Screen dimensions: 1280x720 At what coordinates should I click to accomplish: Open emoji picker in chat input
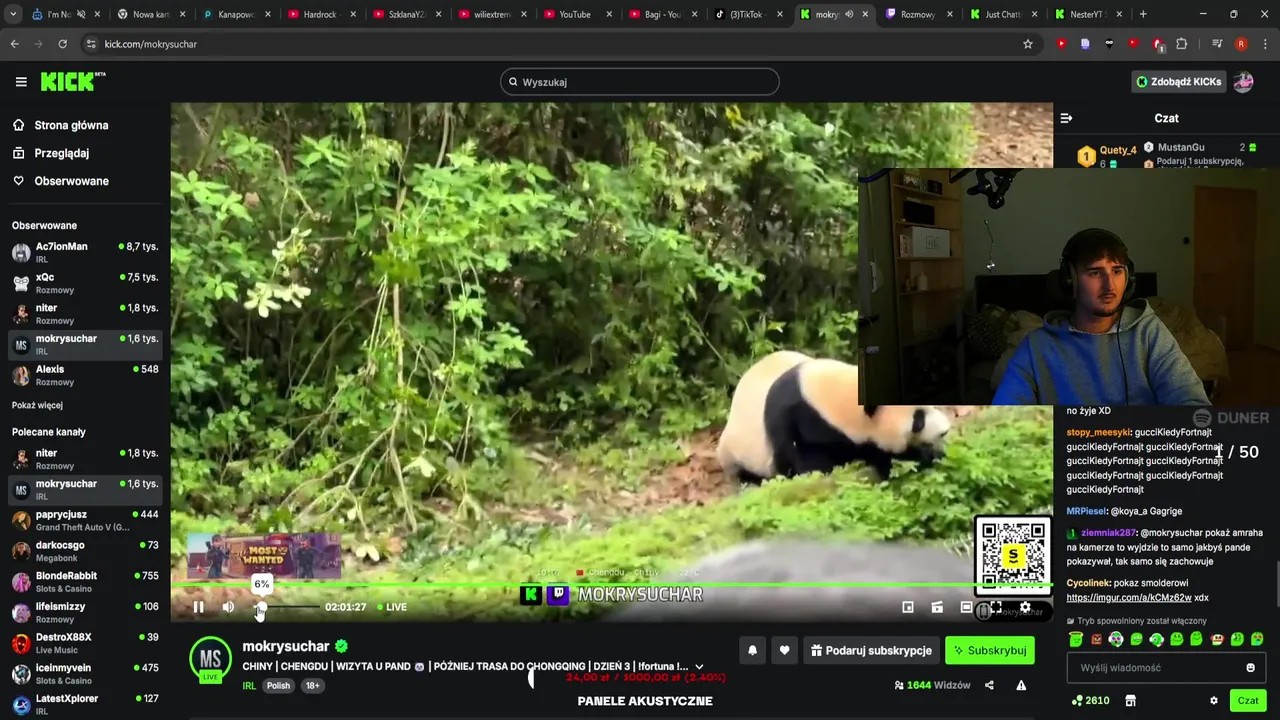tap(1250, 668)
